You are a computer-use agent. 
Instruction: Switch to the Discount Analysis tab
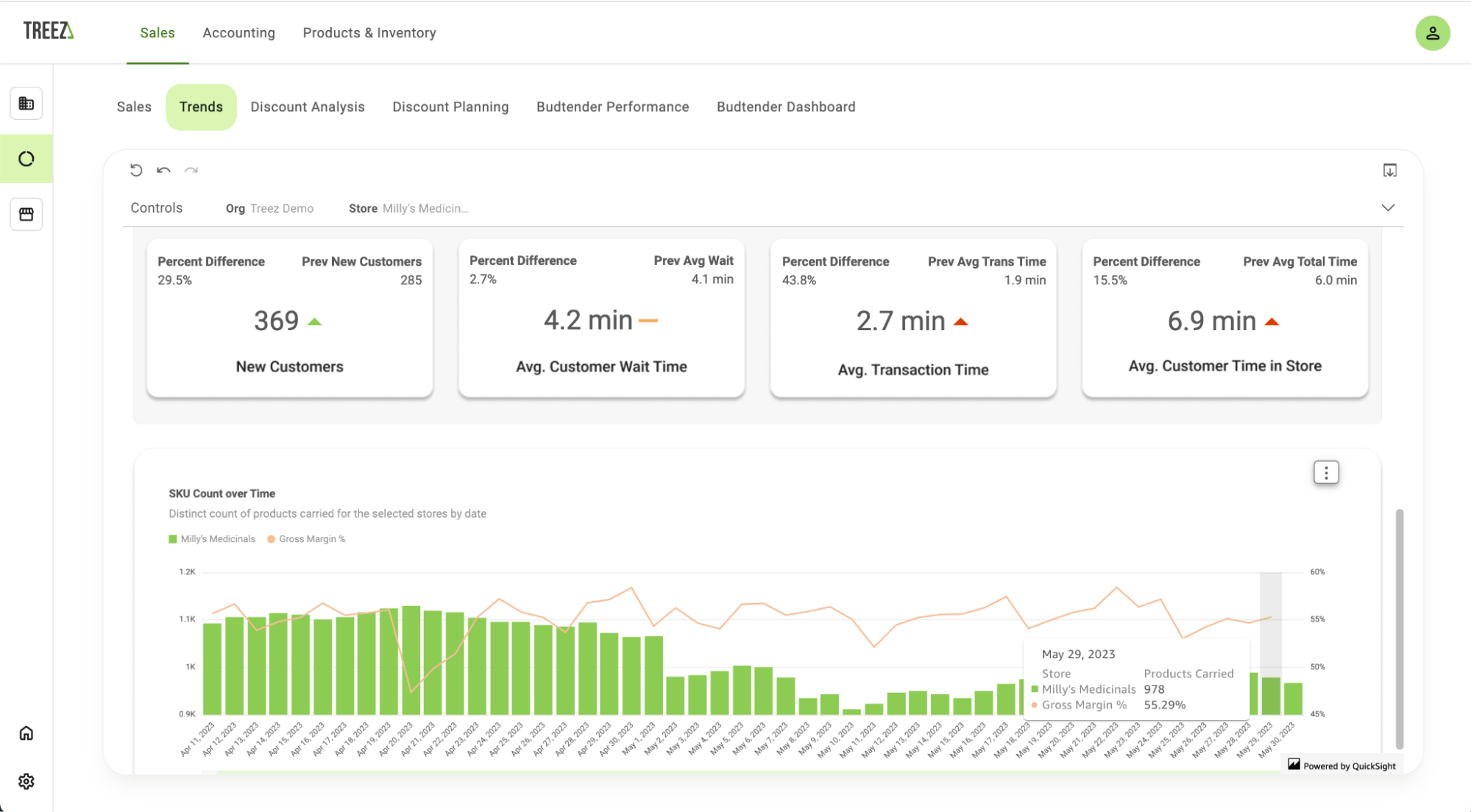point(307,107)
